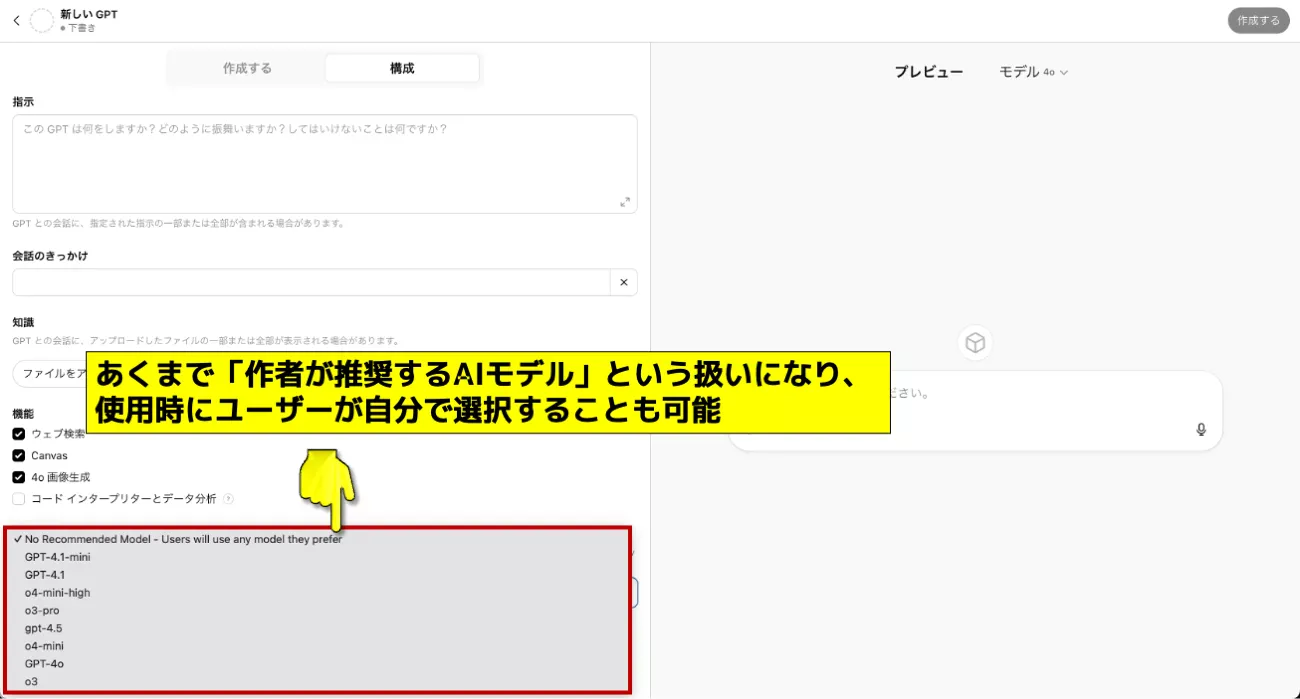This screenshot has height=699, width=1300.
Task: Click the back arrow beside 新しい GPT
Action: 16,20
